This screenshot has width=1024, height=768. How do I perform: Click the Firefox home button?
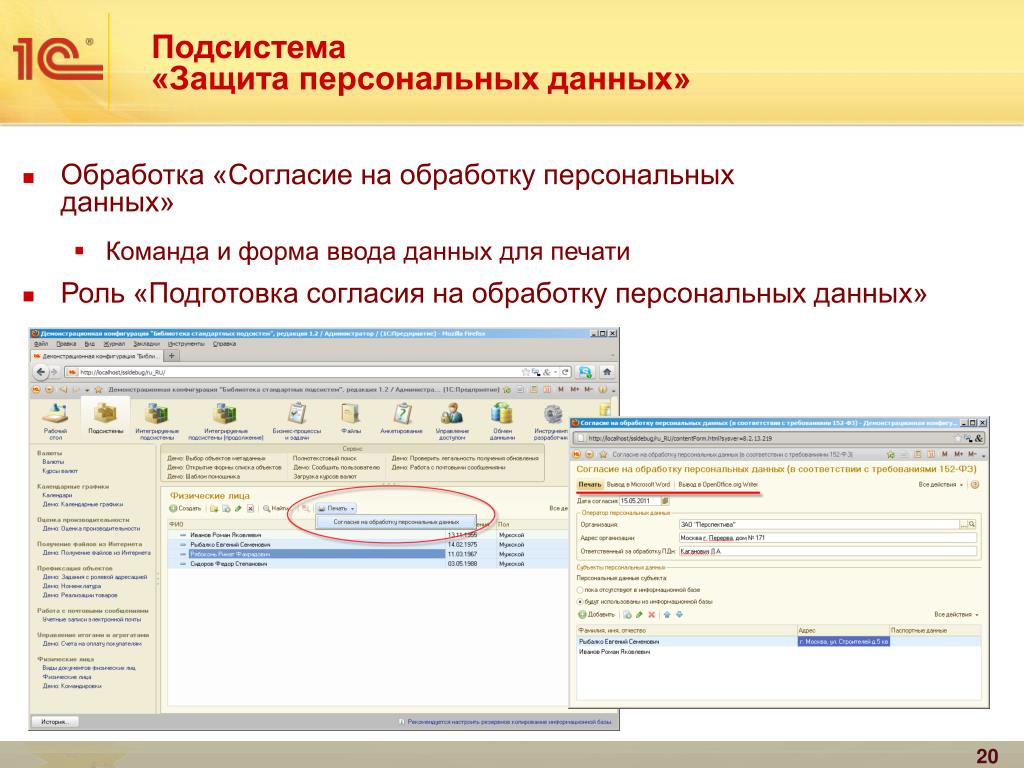coord(607,372)
